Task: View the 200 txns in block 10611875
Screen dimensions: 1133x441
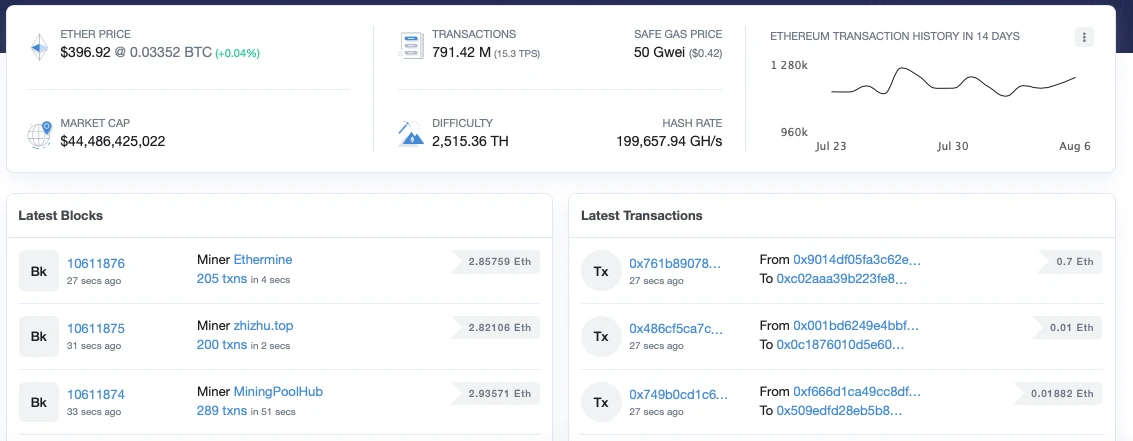Action: 223,346
